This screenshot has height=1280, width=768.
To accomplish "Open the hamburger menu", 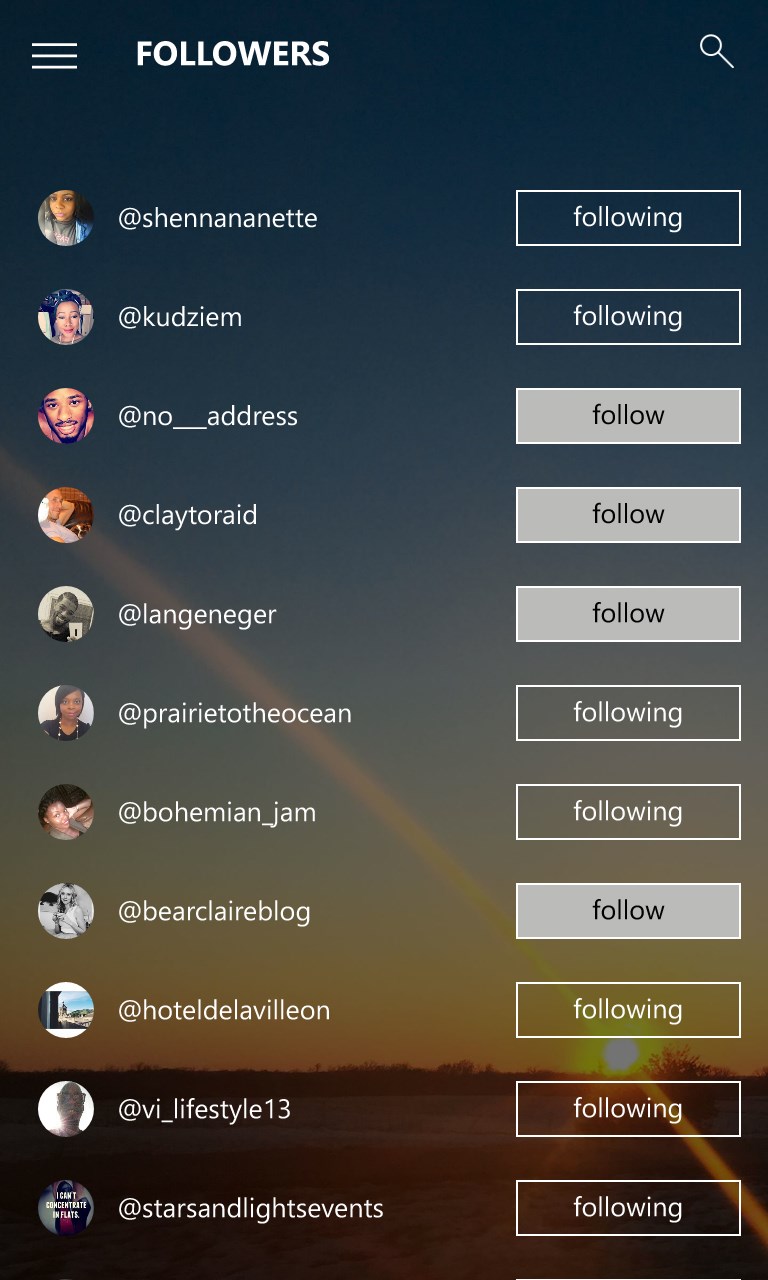I will (x=54, y=56).
